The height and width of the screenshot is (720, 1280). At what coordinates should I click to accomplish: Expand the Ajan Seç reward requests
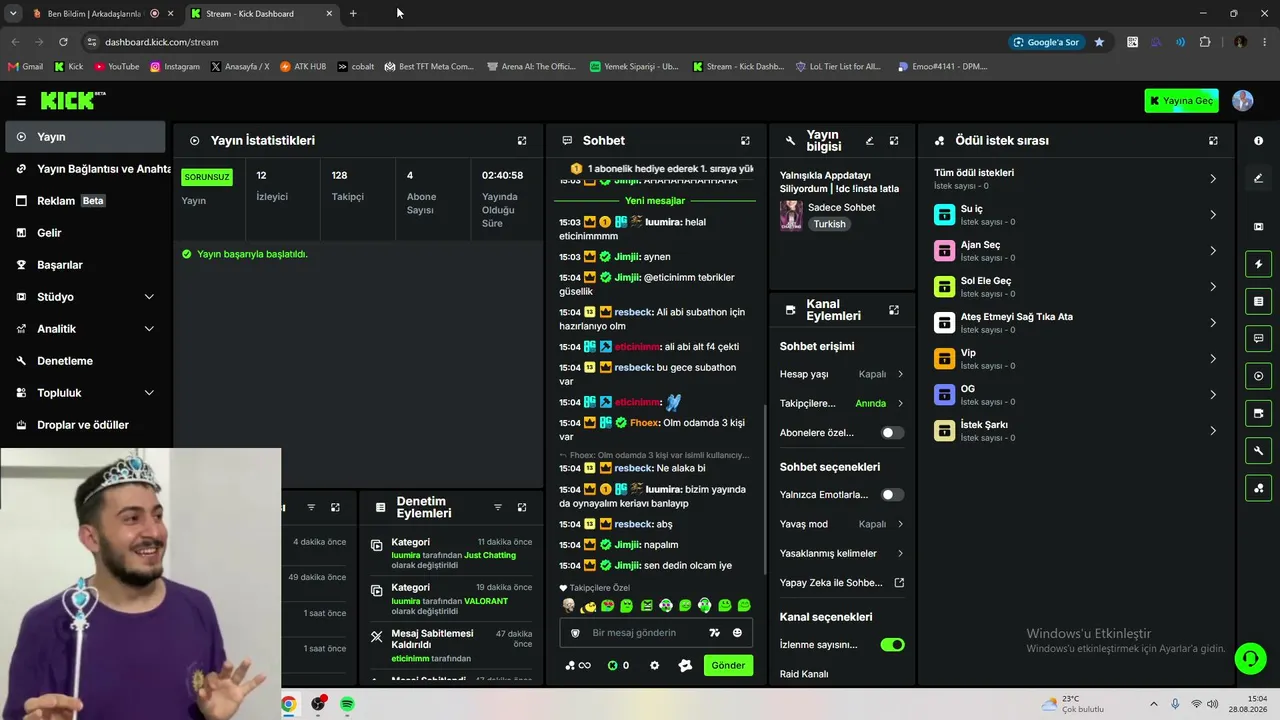[x=1076, y=251]
